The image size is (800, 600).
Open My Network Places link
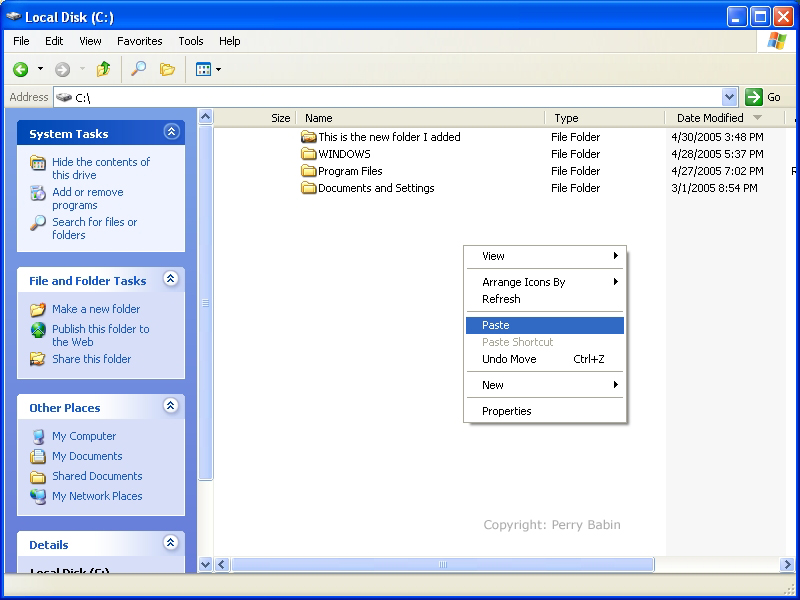[x=97, y=496]
